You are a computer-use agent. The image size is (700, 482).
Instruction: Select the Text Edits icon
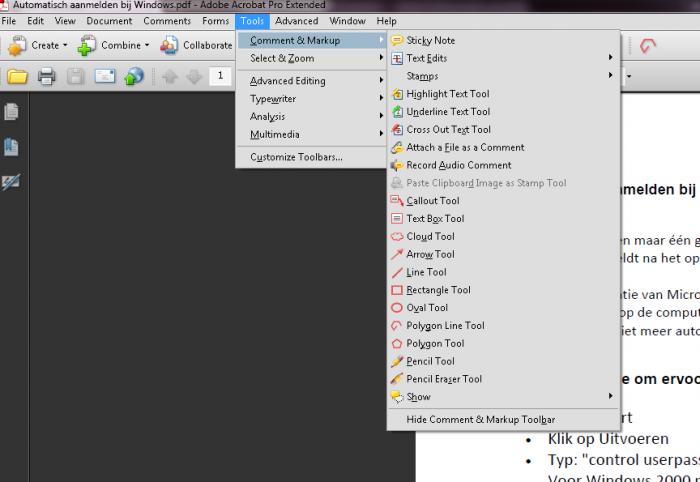397,58
